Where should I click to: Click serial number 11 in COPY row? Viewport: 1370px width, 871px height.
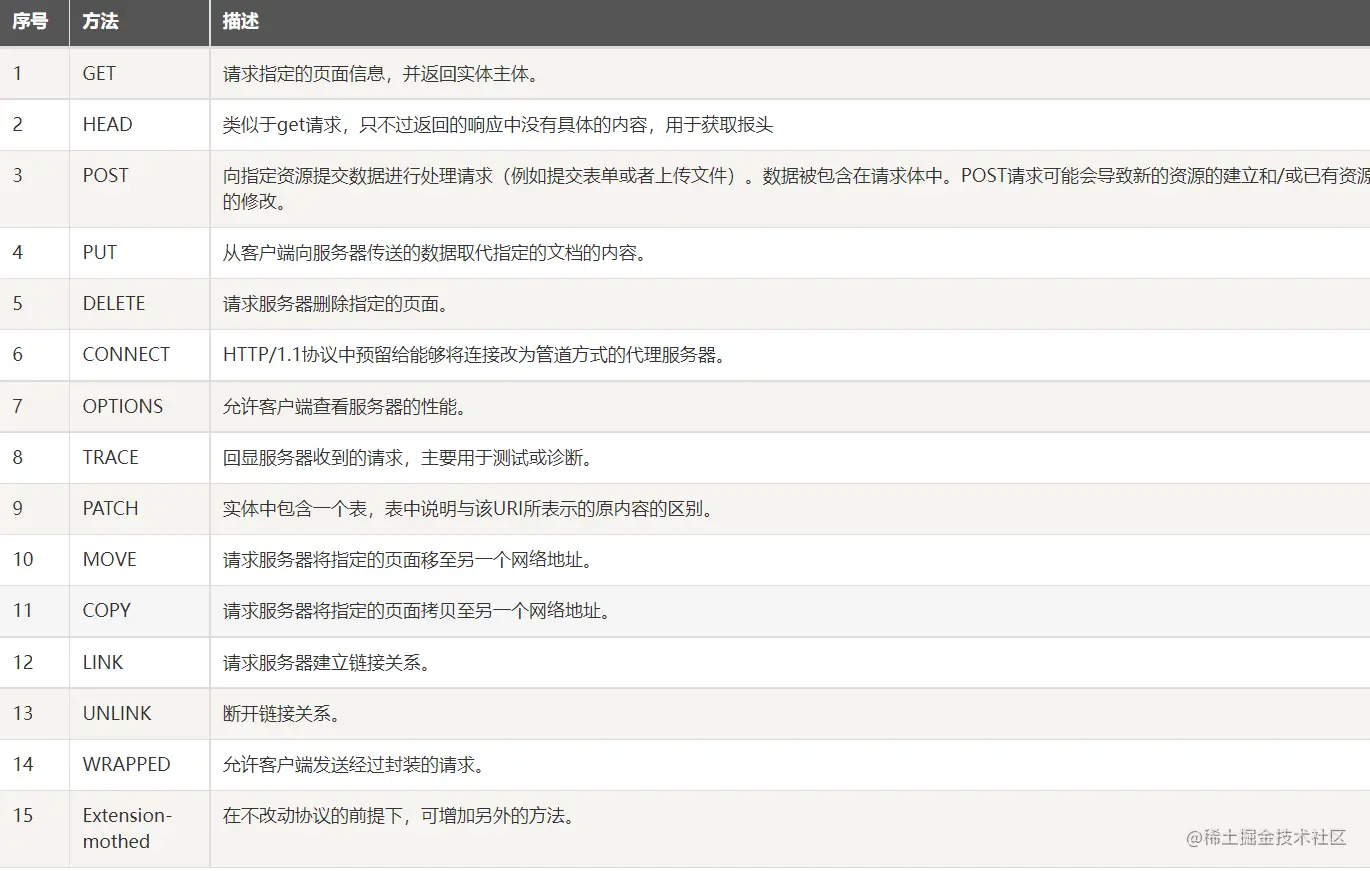pos(23,610)
